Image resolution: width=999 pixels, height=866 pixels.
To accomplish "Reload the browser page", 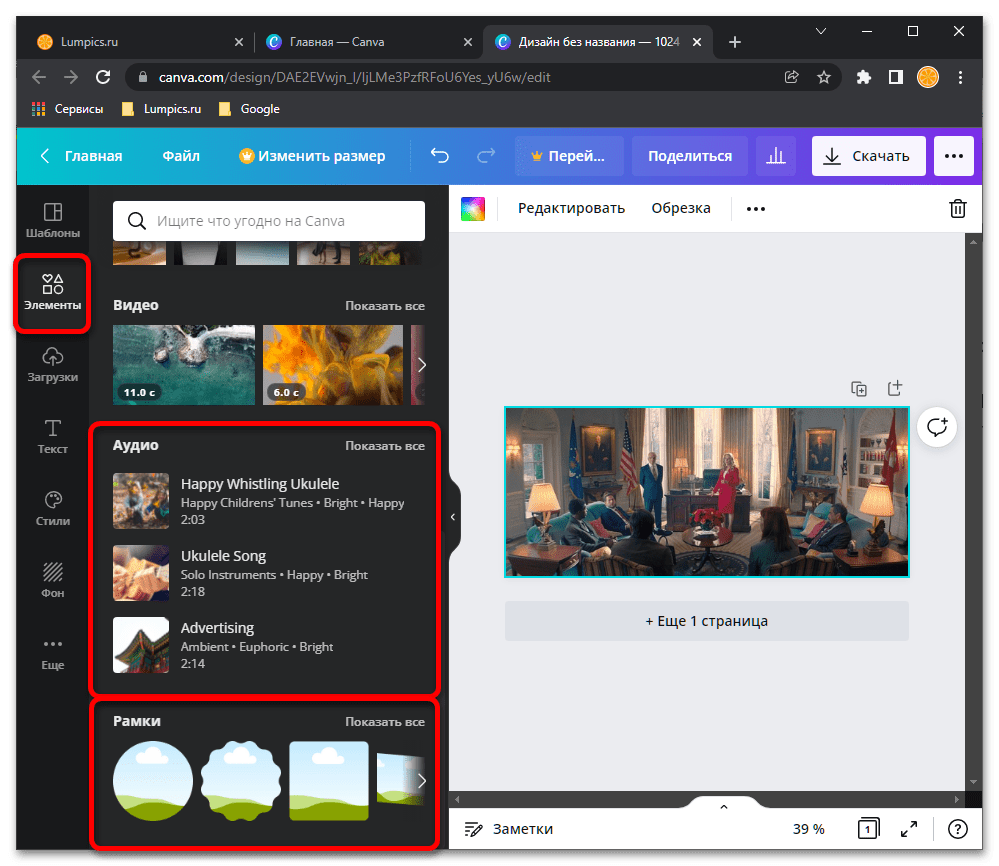I will click(103, 77).
